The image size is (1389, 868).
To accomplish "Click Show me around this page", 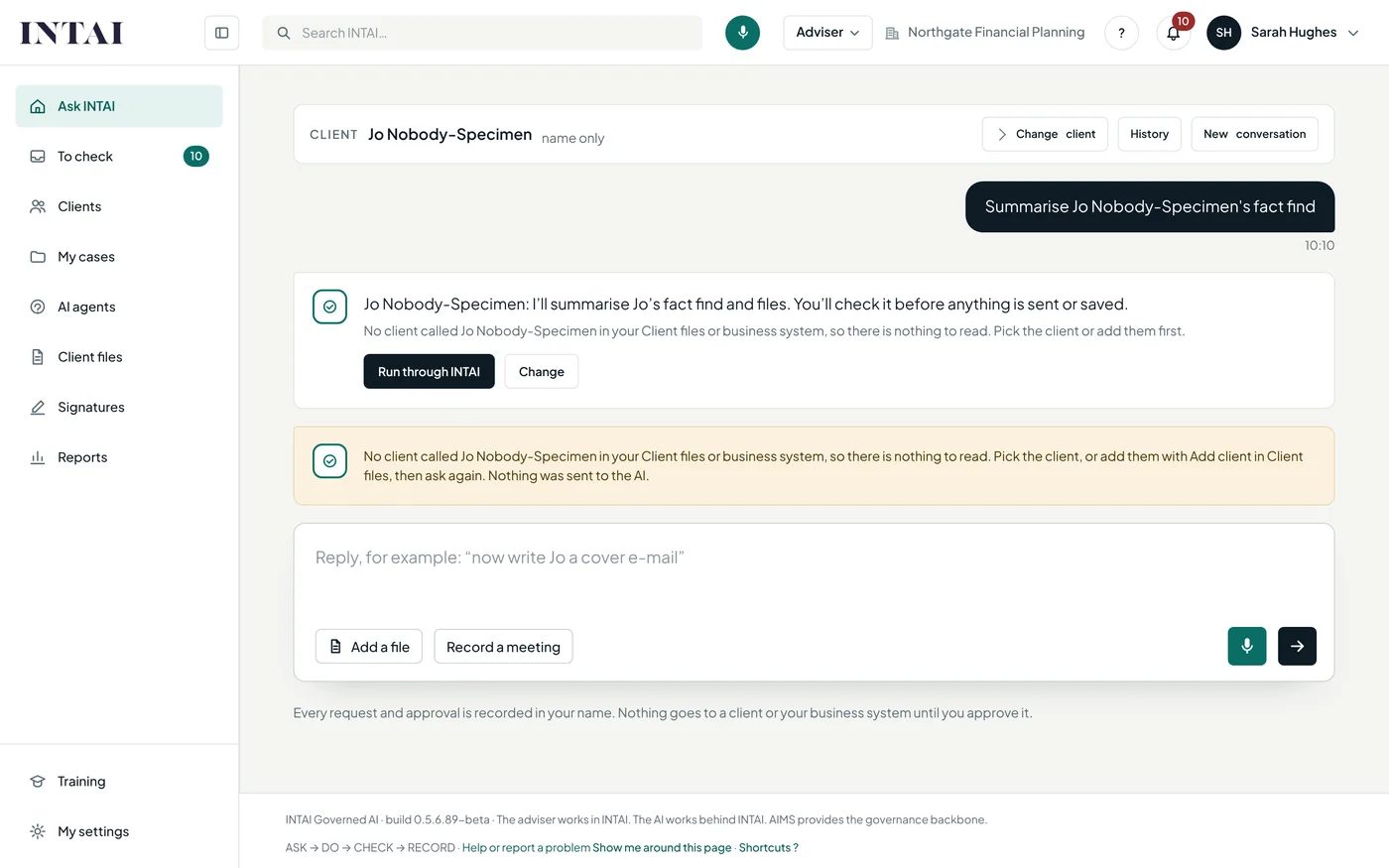I will pos(662,848).
